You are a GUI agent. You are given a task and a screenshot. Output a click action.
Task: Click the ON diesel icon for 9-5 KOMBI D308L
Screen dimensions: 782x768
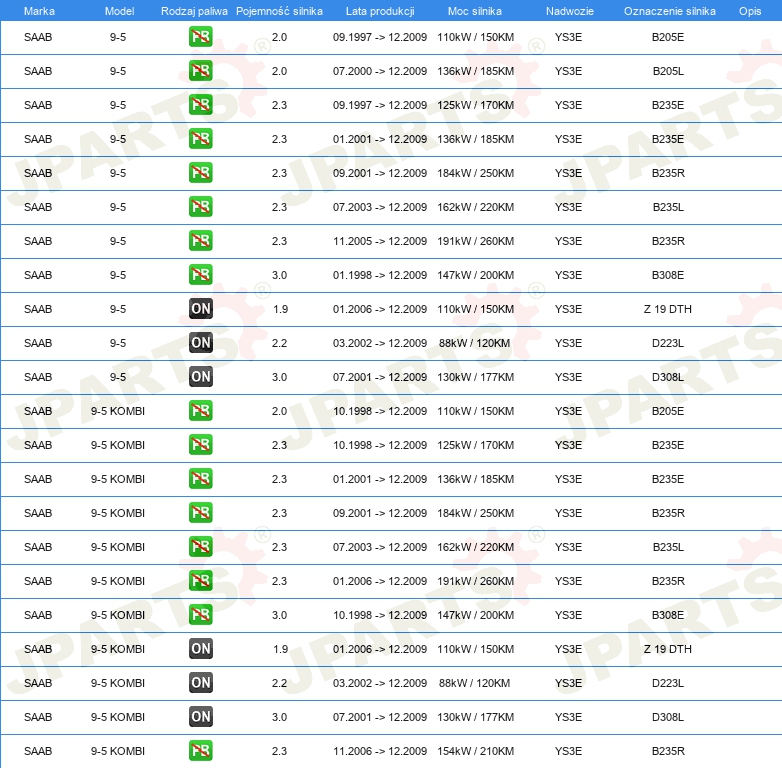(x=200, y=717)
